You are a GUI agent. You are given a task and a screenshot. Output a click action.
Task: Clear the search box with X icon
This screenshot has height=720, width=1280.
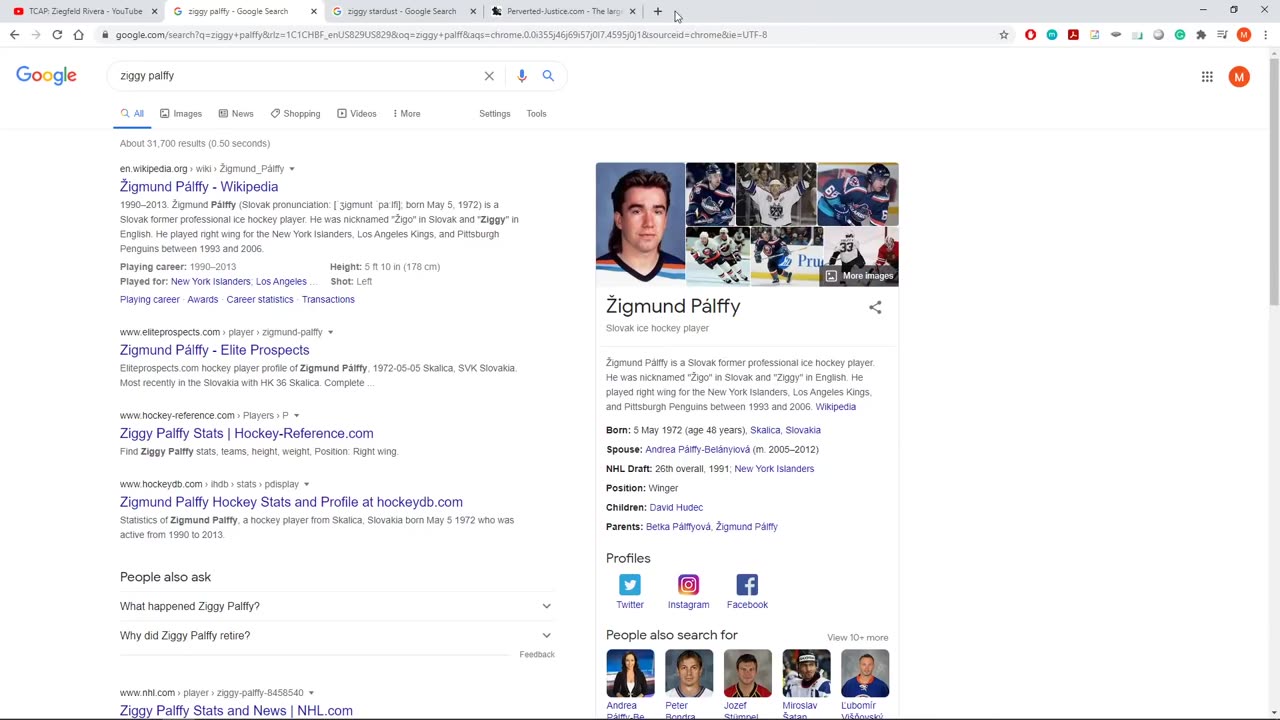[x=489, y=76]
